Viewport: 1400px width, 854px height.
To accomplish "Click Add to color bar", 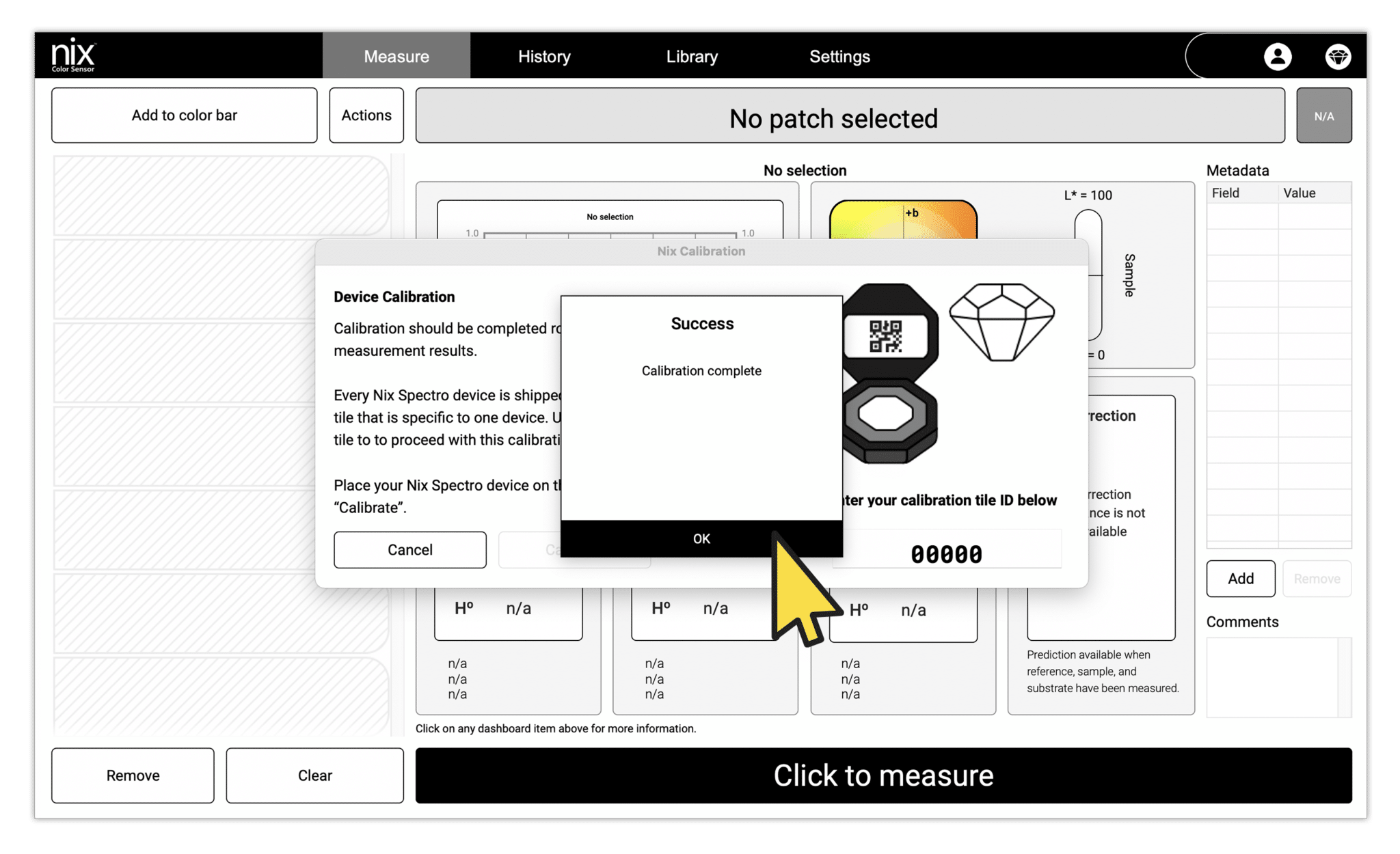I will [183, 115].
